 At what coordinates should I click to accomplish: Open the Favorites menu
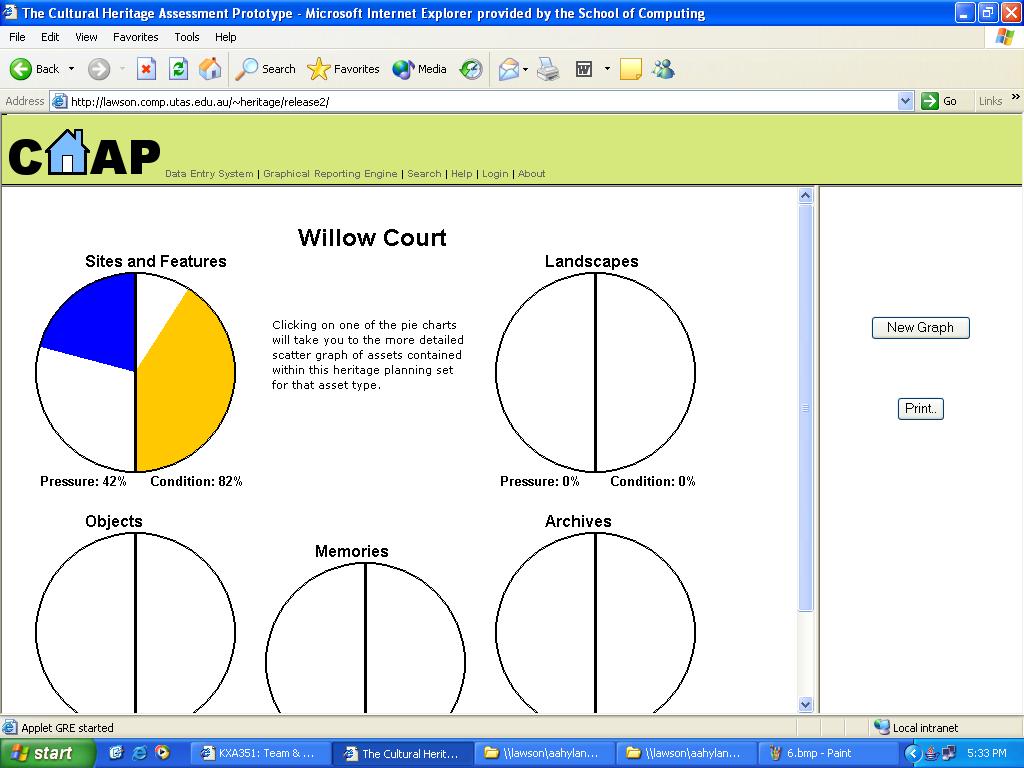[135, 37]
